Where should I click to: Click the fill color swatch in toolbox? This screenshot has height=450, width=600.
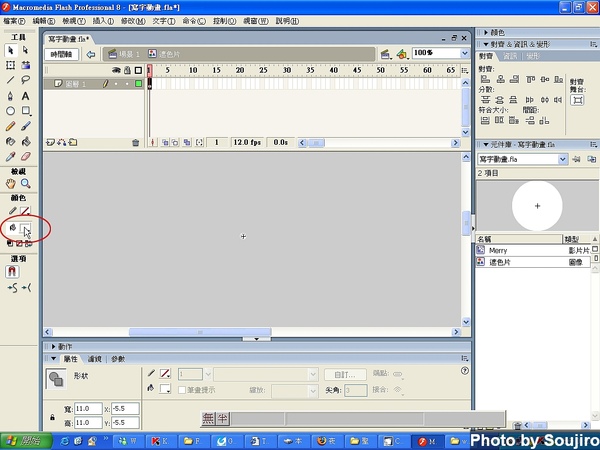[x=26, y=228]
